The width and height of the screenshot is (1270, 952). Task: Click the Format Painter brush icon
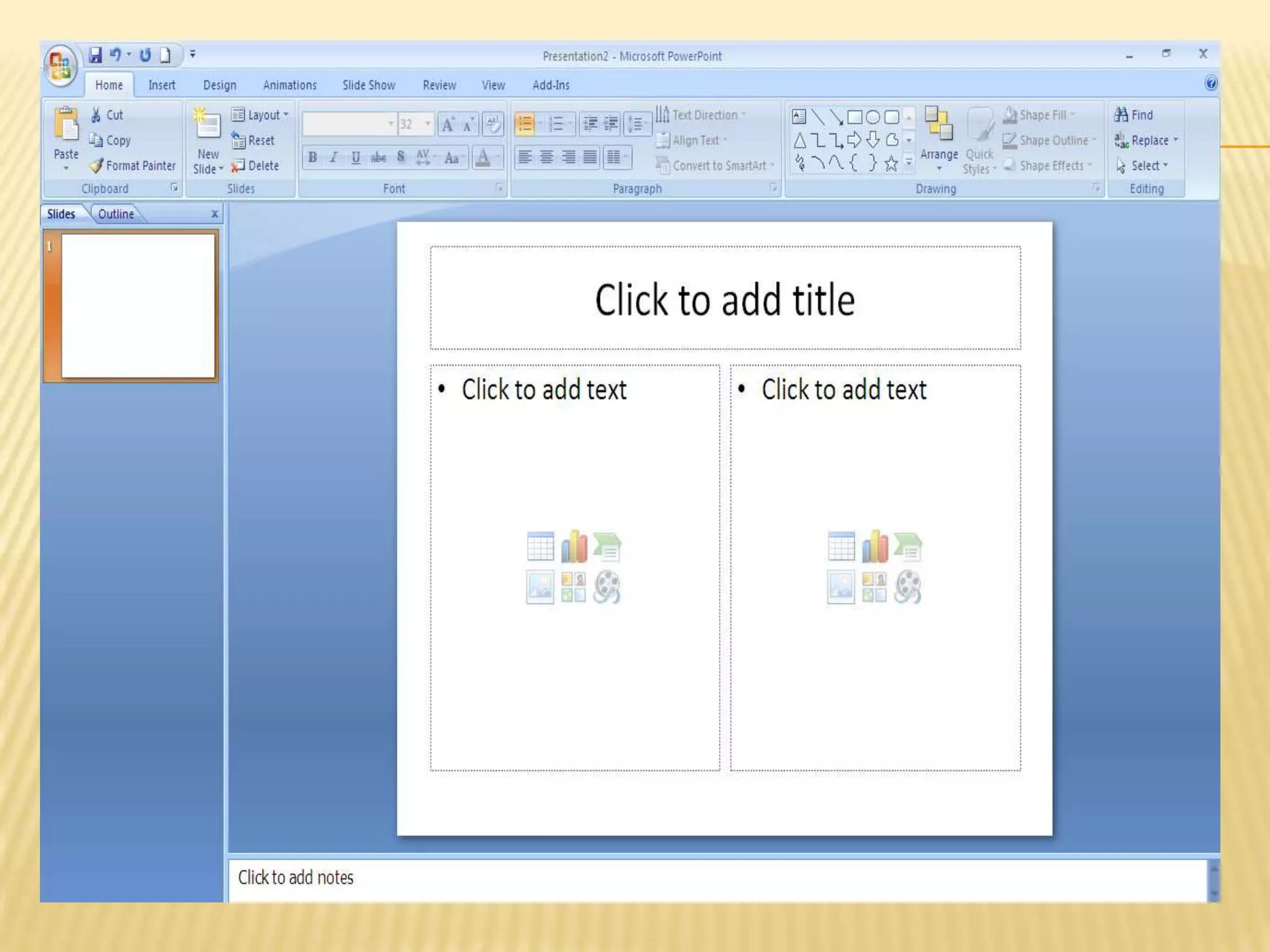[x=97, y=165]
